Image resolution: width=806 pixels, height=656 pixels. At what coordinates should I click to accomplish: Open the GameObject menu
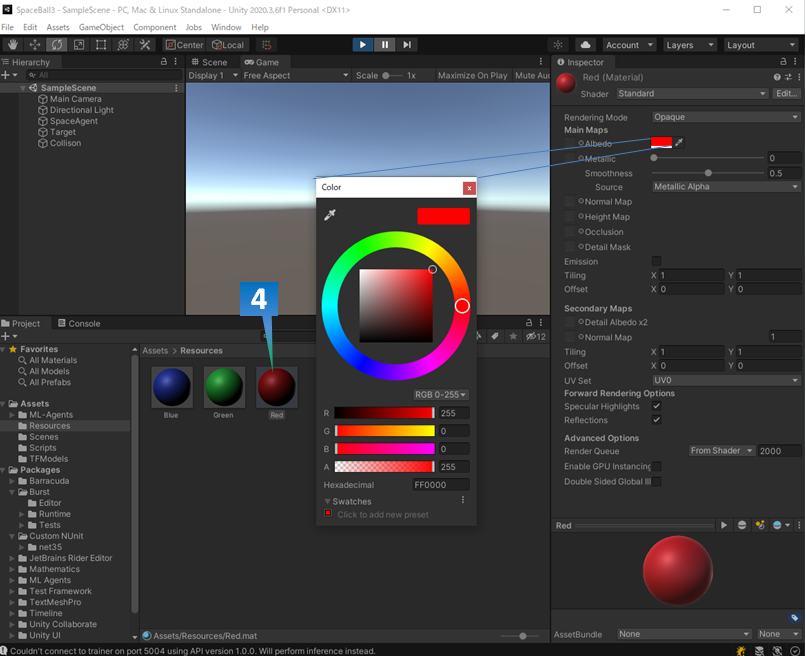[101, 27]
